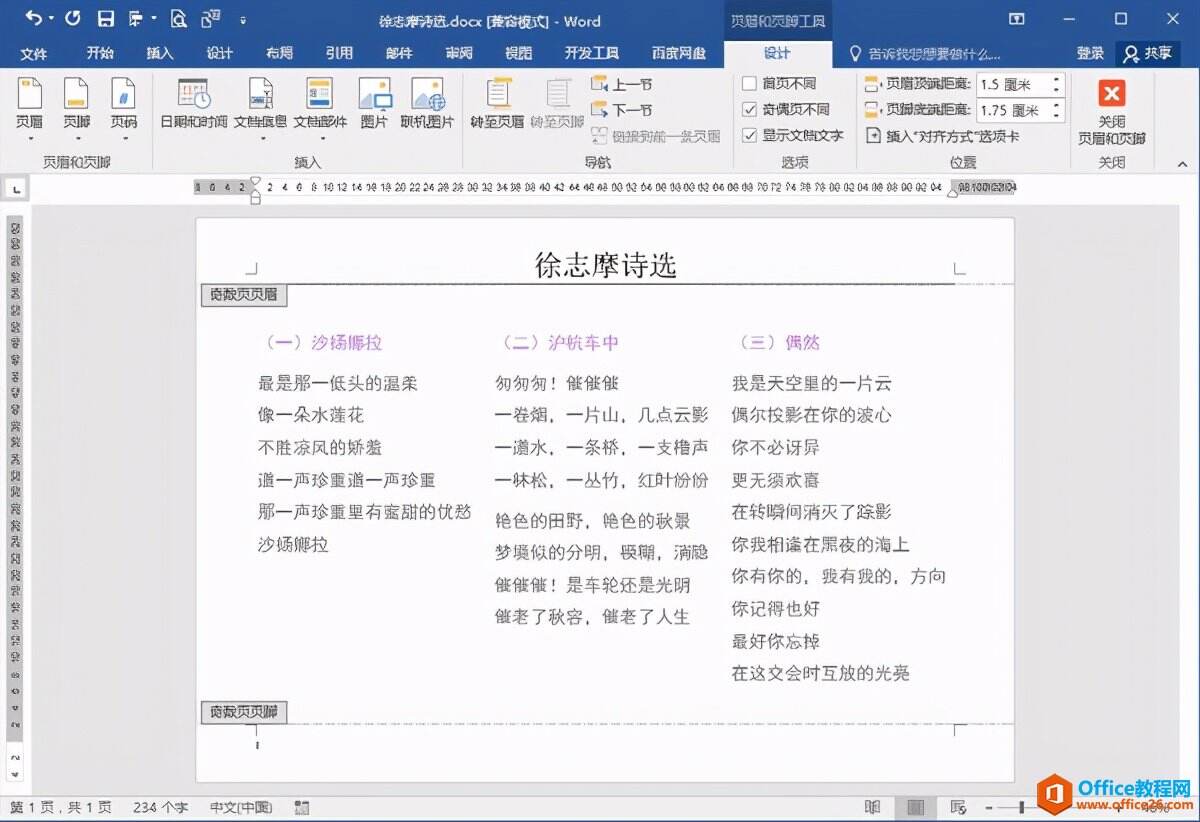
Task: Enable 首页不同 checkbox
Action: pos(749,84)
